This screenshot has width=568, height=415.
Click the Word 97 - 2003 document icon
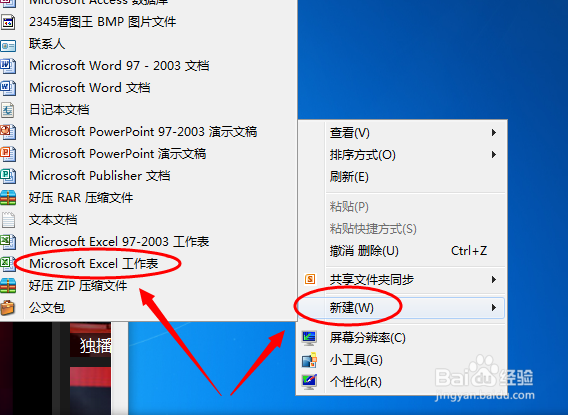coord(8,66)
